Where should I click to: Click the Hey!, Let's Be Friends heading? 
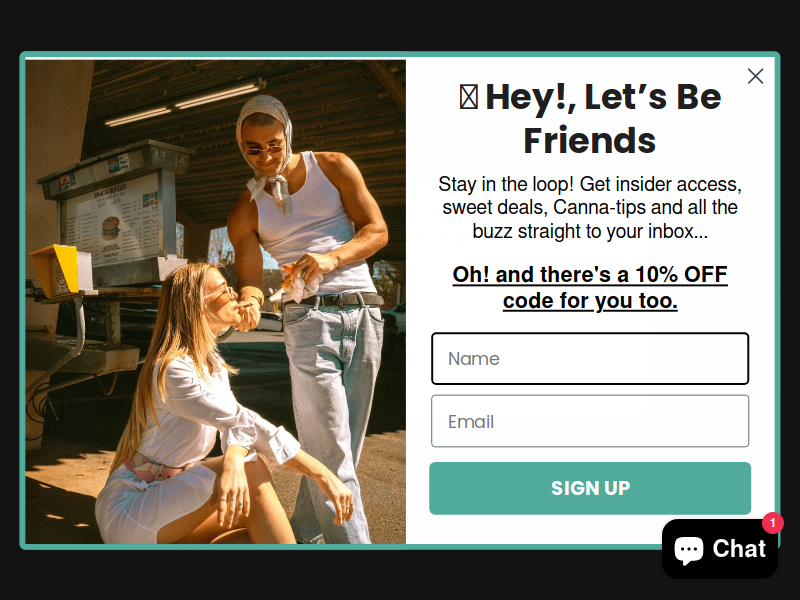tap(590, 118)
